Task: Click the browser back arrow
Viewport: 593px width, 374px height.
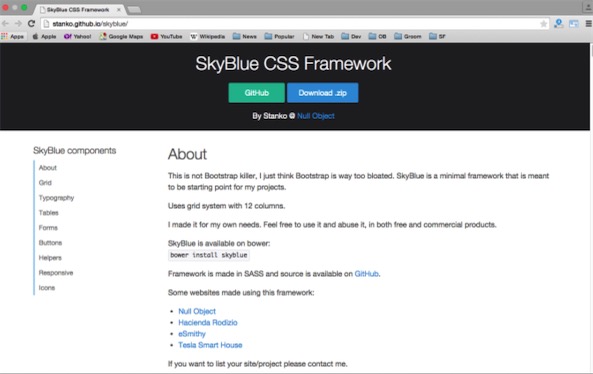Action: 6,23
